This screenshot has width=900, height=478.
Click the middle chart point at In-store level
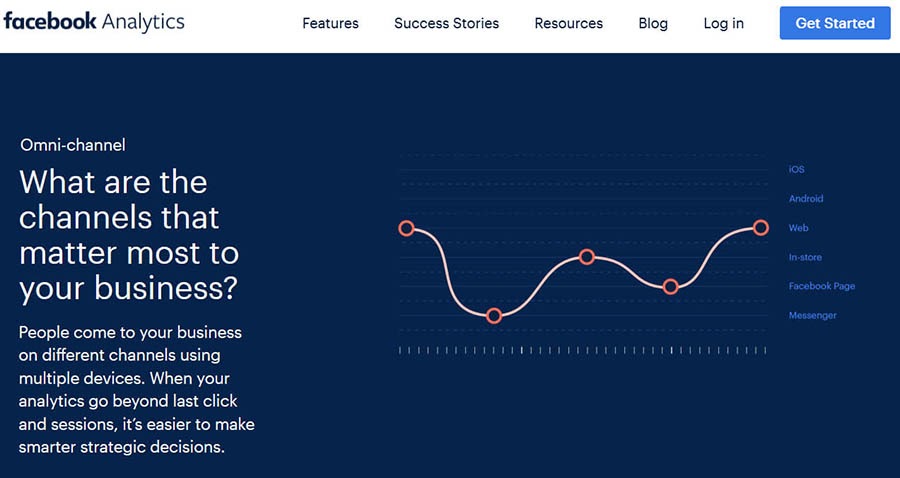click(x=587, y=257)
